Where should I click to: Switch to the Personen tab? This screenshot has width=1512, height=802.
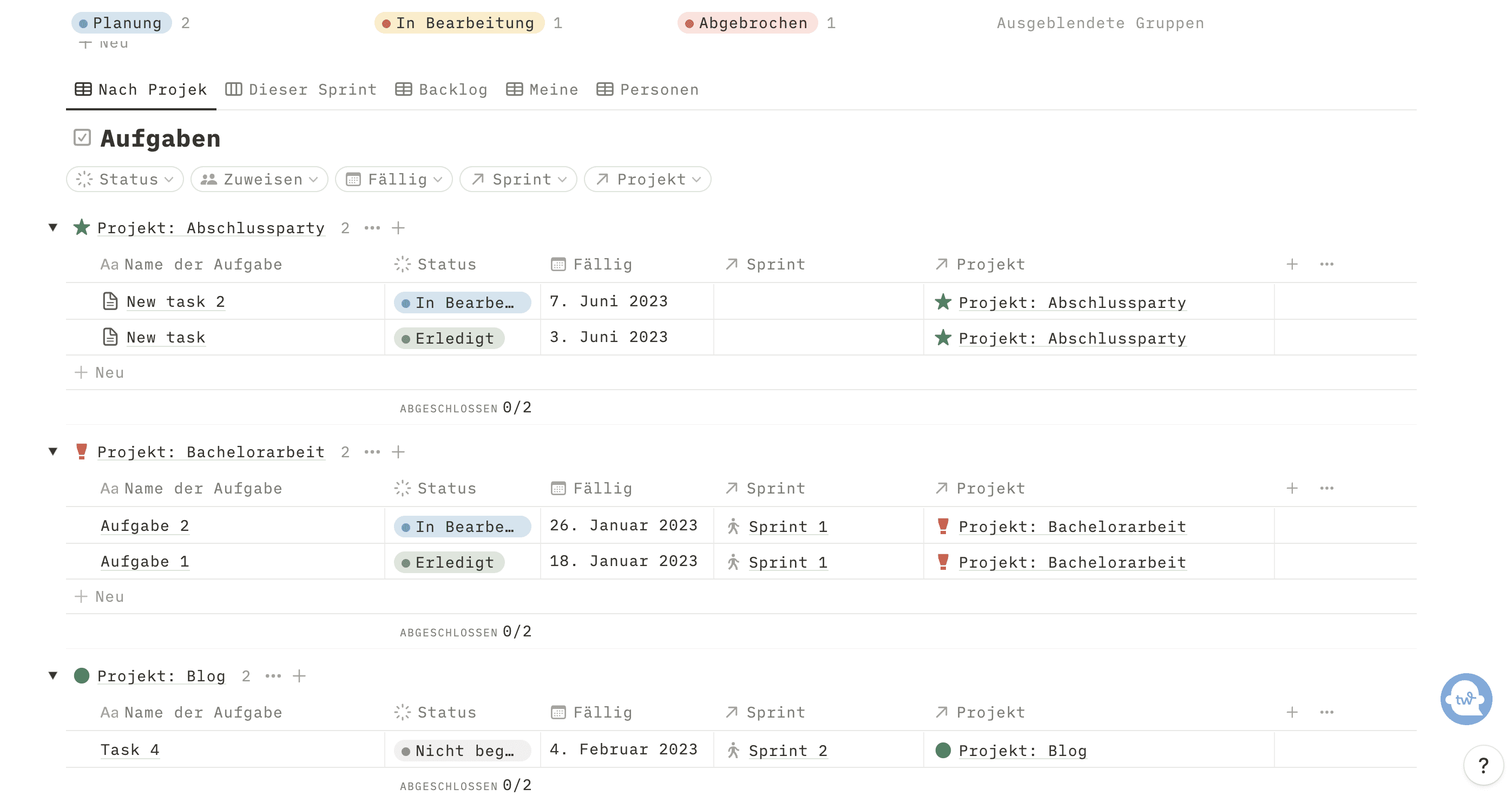(x=648, y=90)
